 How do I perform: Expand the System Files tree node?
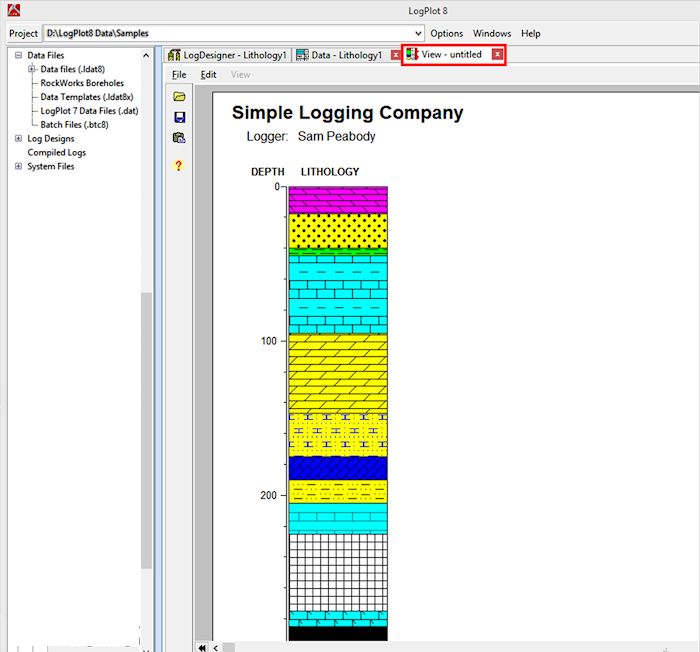(x=18, y=166)
